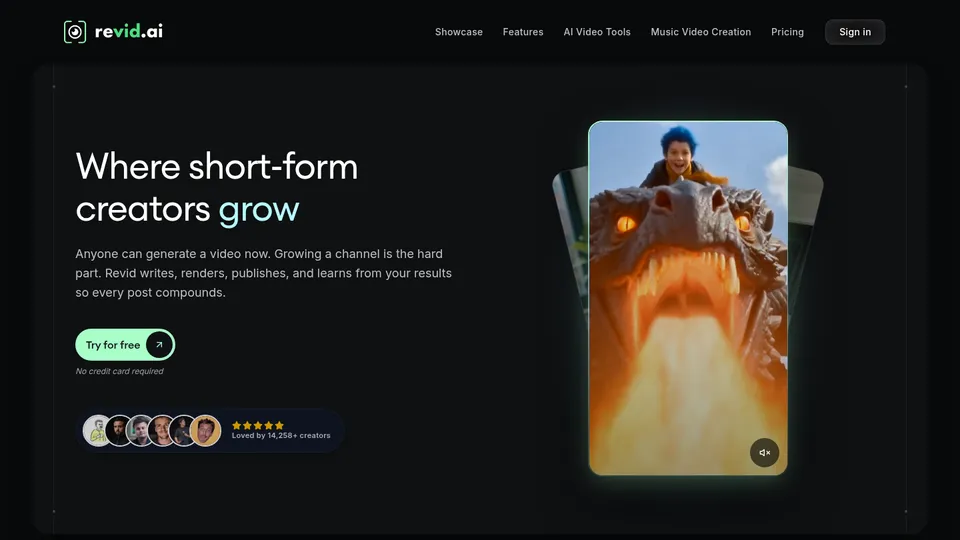
Task: Open Music Video Creation in the navbar
Action: tap(700, 32)
